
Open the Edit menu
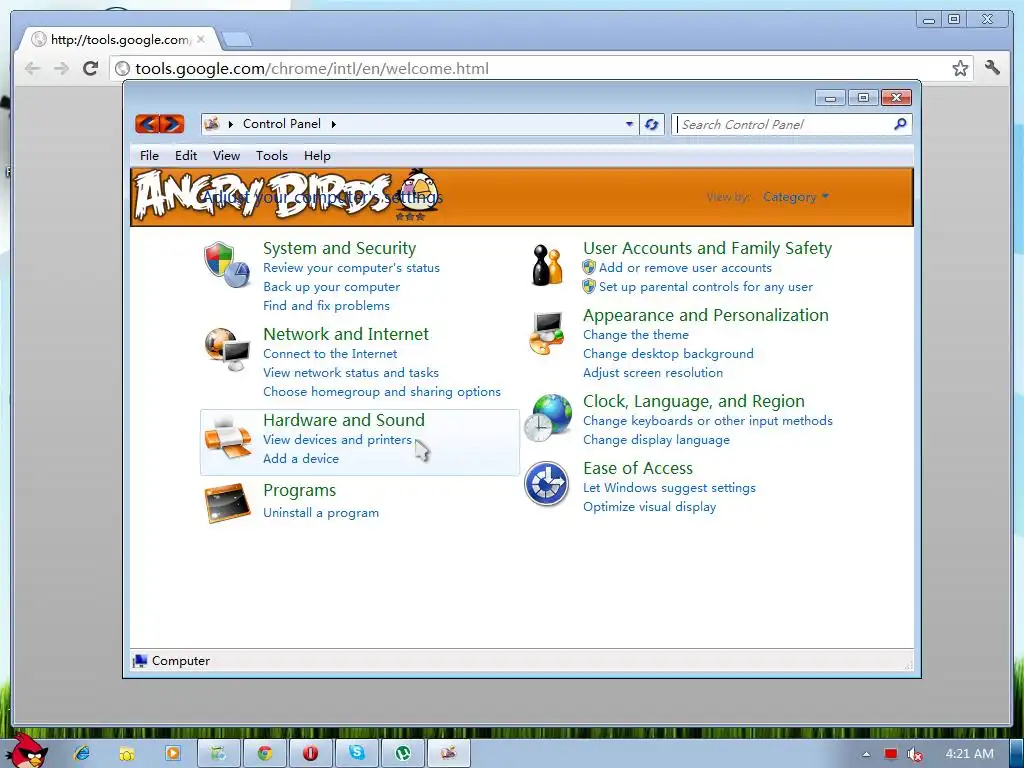(x=186, y=155)
